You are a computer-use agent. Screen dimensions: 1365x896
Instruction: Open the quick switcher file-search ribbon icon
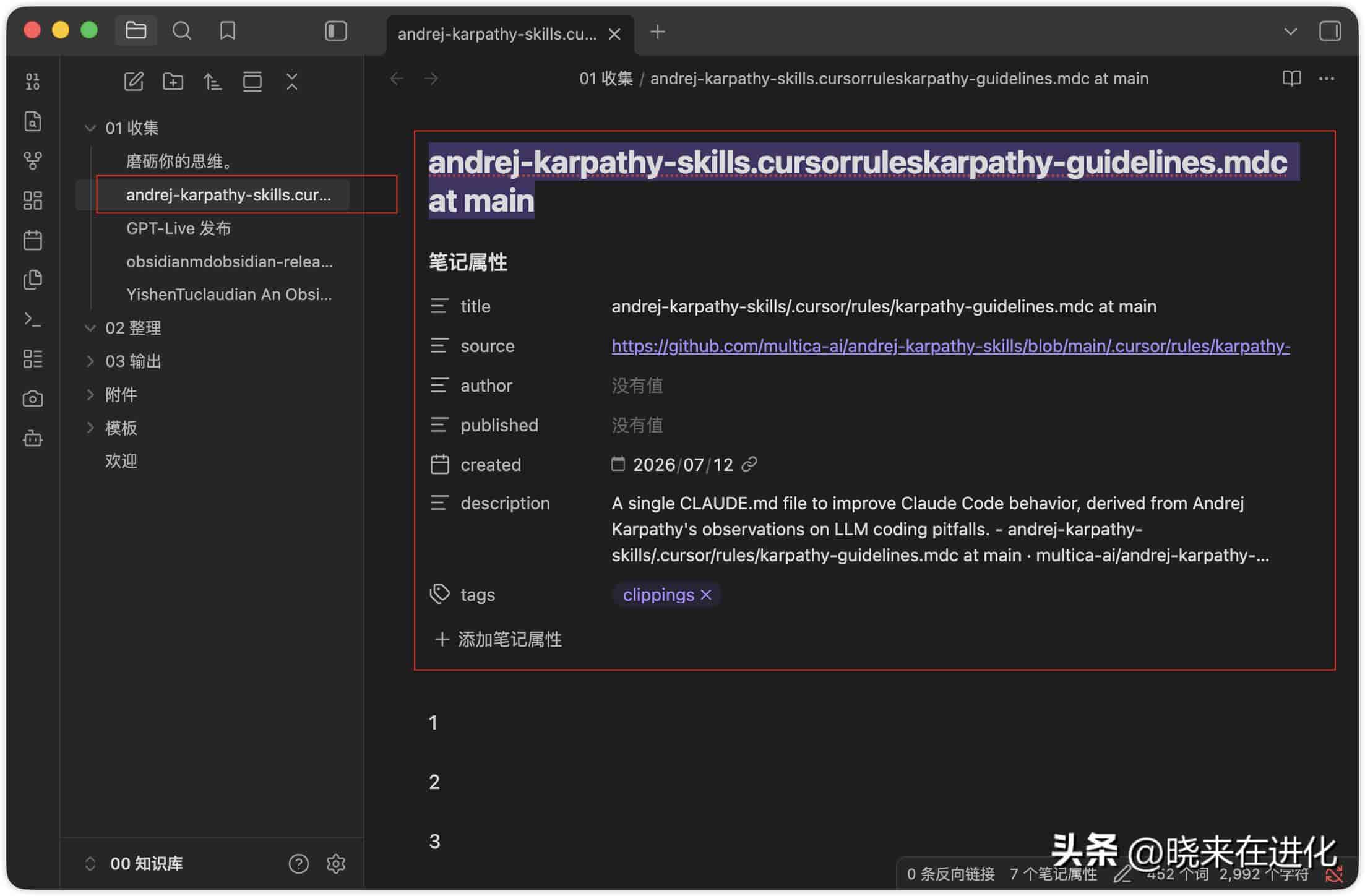(33, 121)
